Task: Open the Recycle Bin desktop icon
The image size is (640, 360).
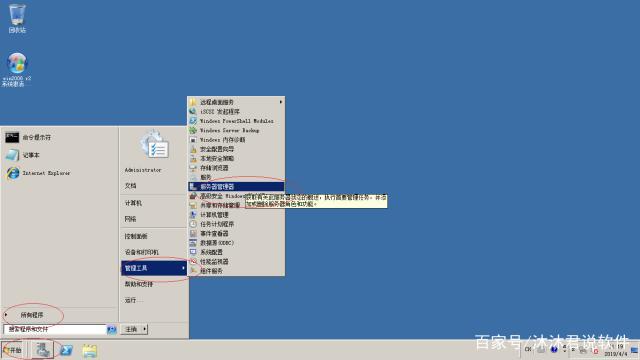Action: [17, 18]
